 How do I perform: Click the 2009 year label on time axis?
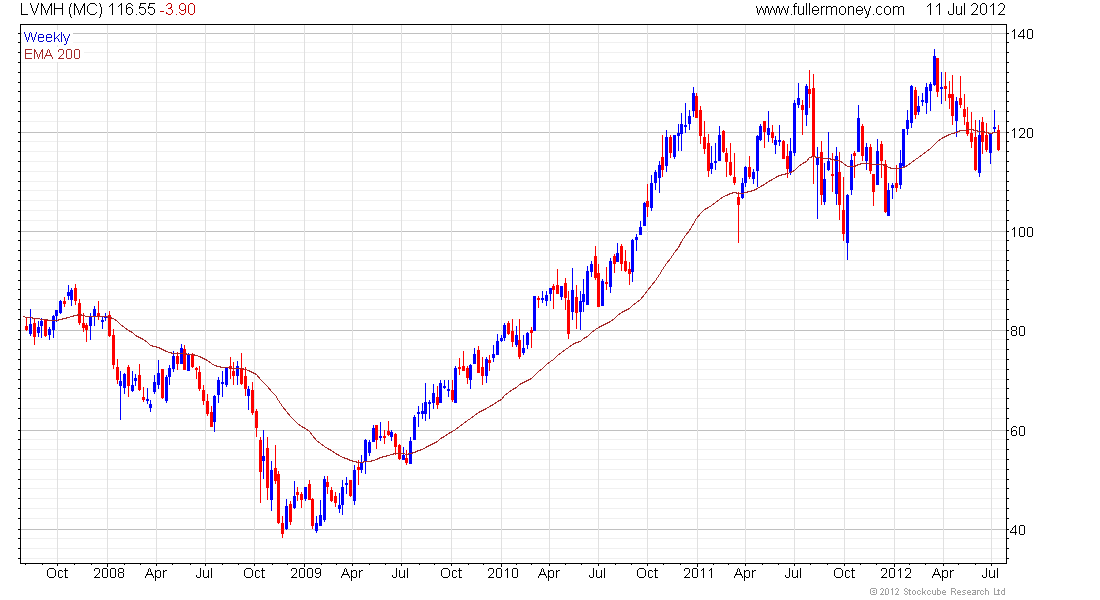[306, 573]
